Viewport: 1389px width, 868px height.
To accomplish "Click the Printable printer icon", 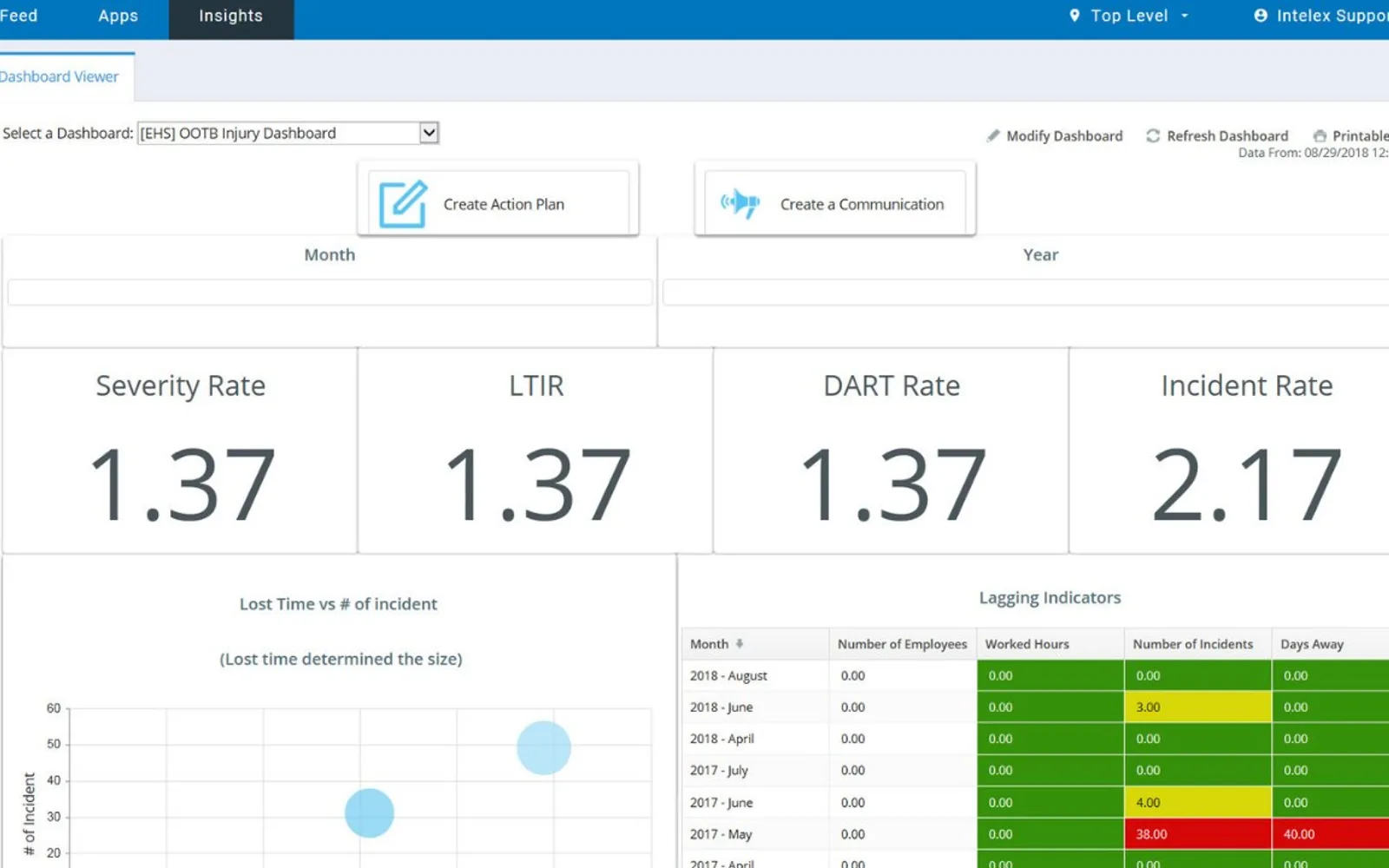I will pyautogui.click(x=1320, y=135).
